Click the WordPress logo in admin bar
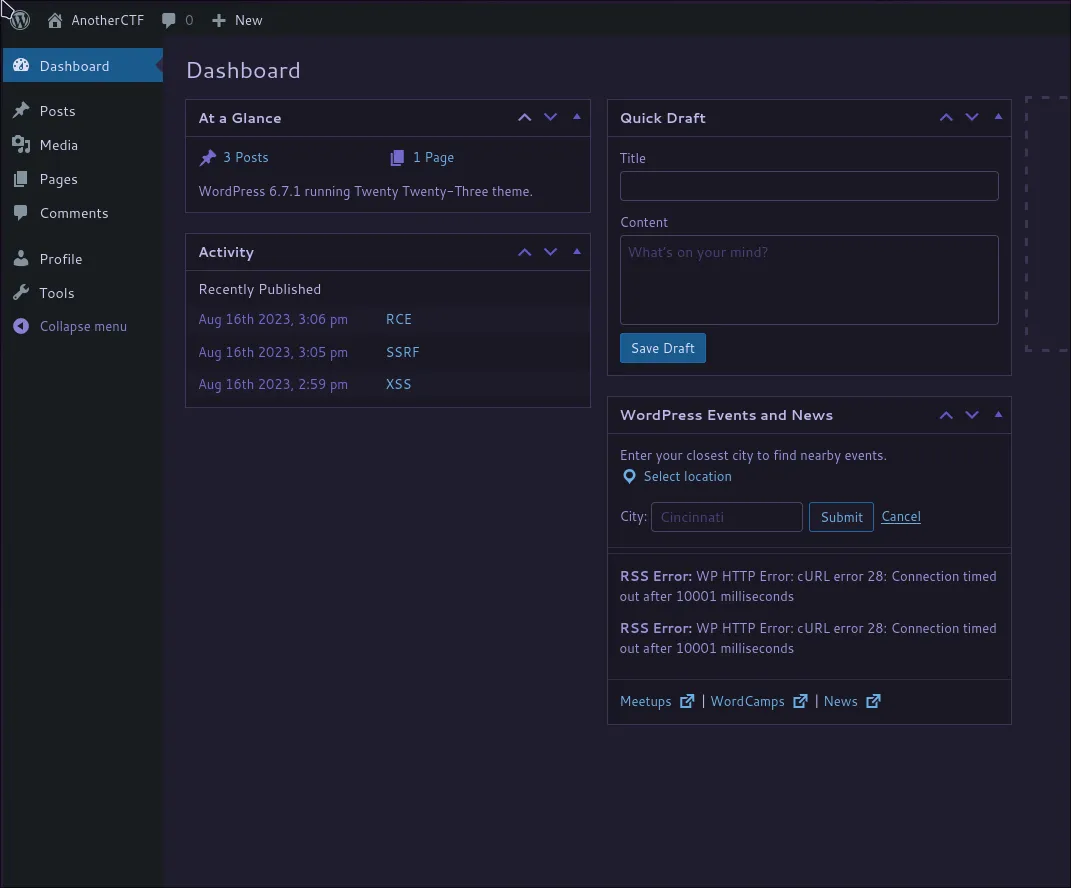1071x888 pixels. click(20, 20)
